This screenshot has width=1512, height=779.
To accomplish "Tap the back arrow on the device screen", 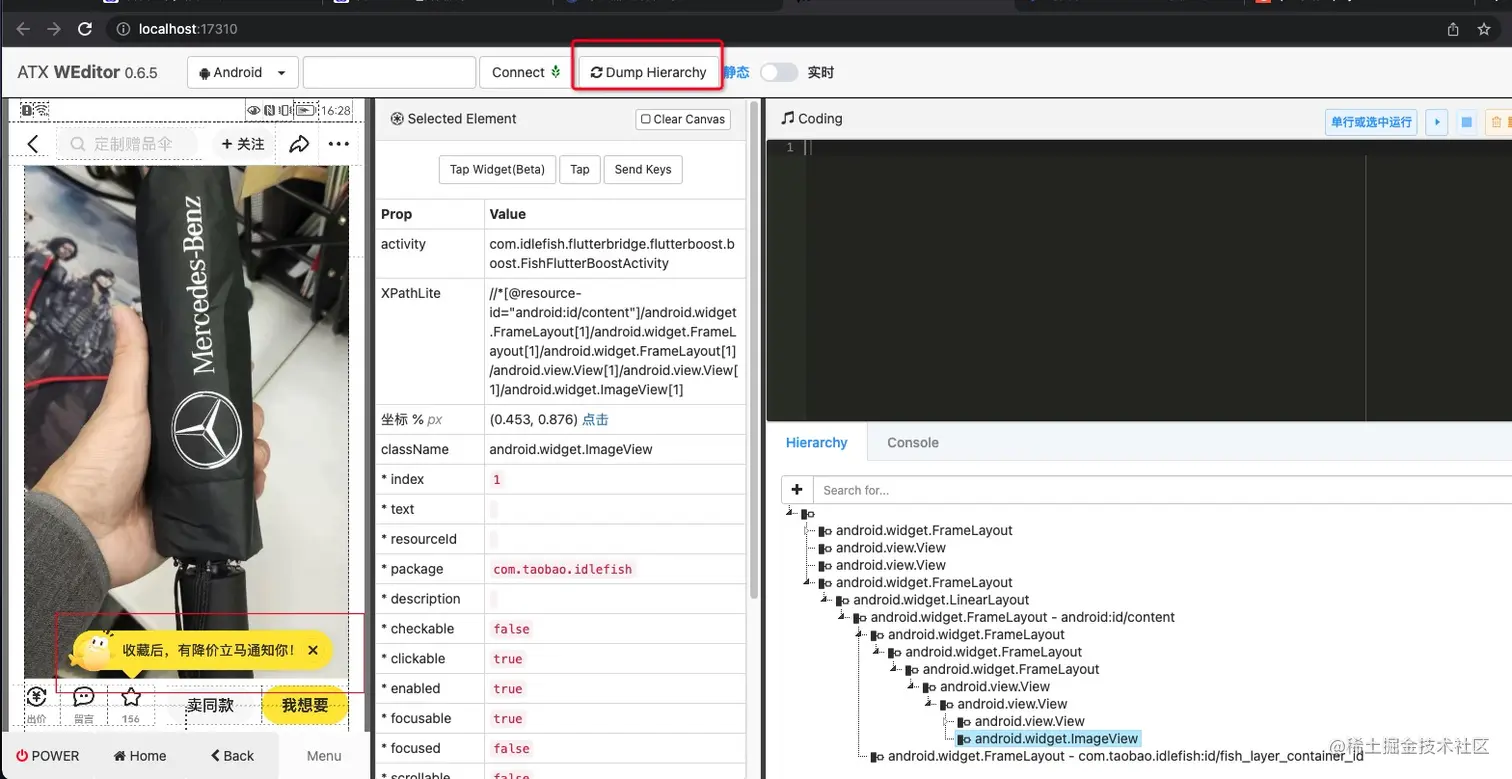I will pyautogui.click(x=33, y=144).
